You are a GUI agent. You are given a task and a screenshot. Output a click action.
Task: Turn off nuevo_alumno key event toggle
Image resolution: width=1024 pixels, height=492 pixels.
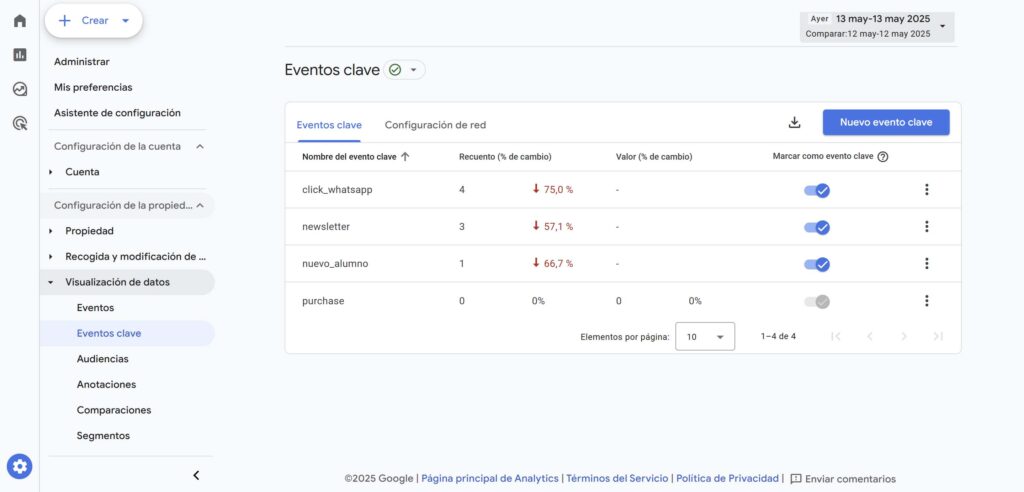click(x=817, y=264)
